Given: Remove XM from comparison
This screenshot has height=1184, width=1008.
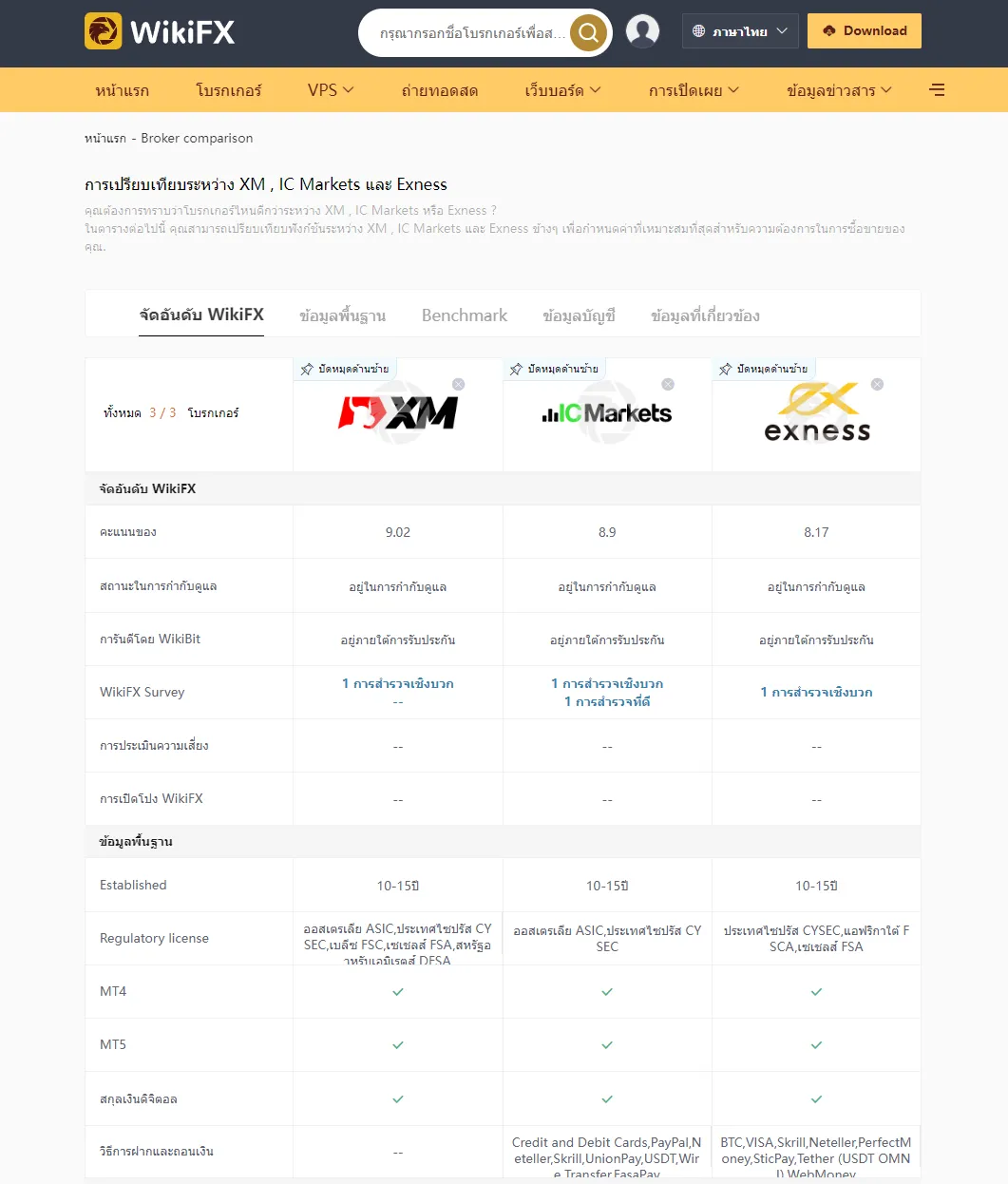Looking at the screenshot, I should click(459, 384).
